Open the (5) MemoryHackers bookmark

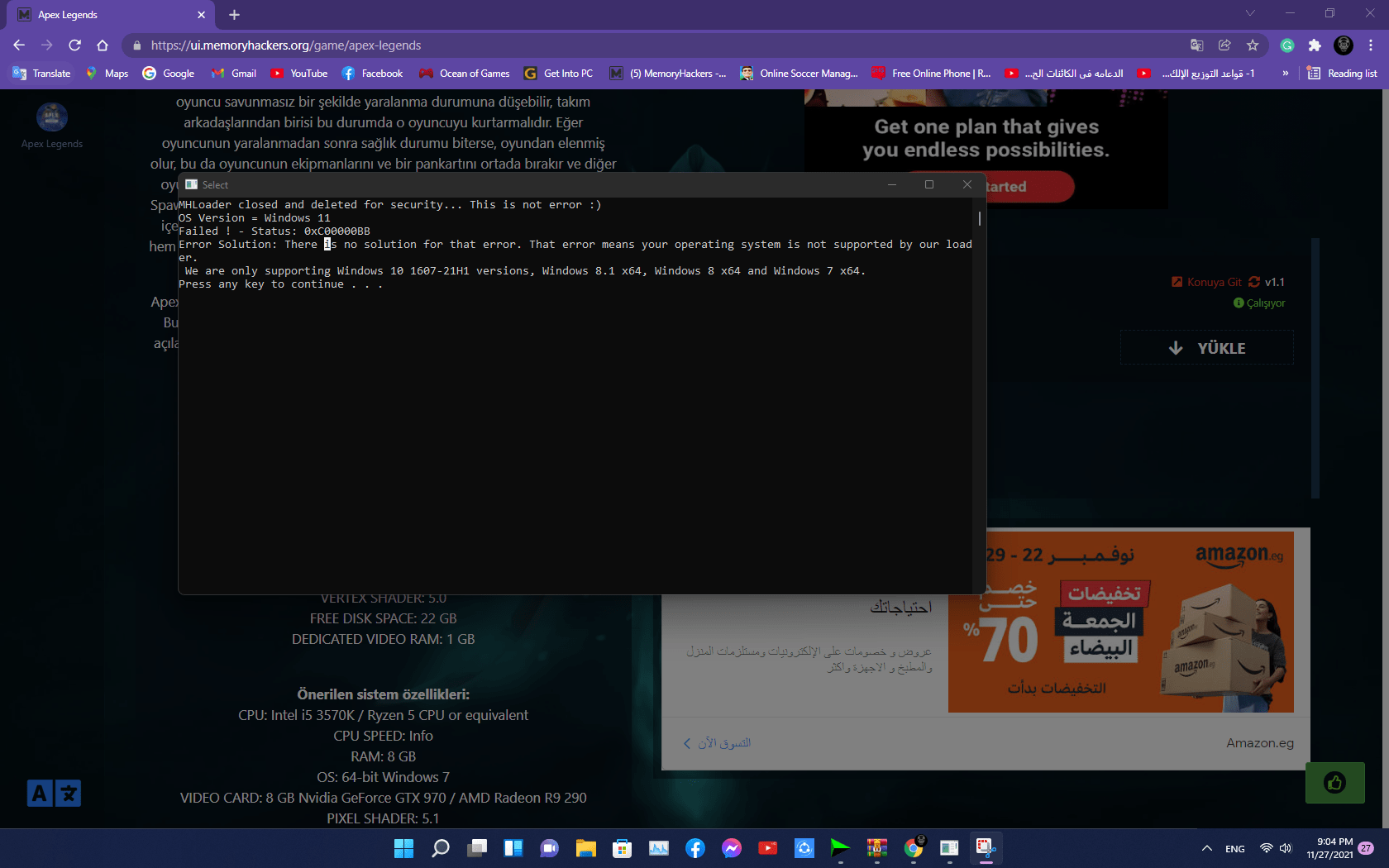[x=668, y=74]
